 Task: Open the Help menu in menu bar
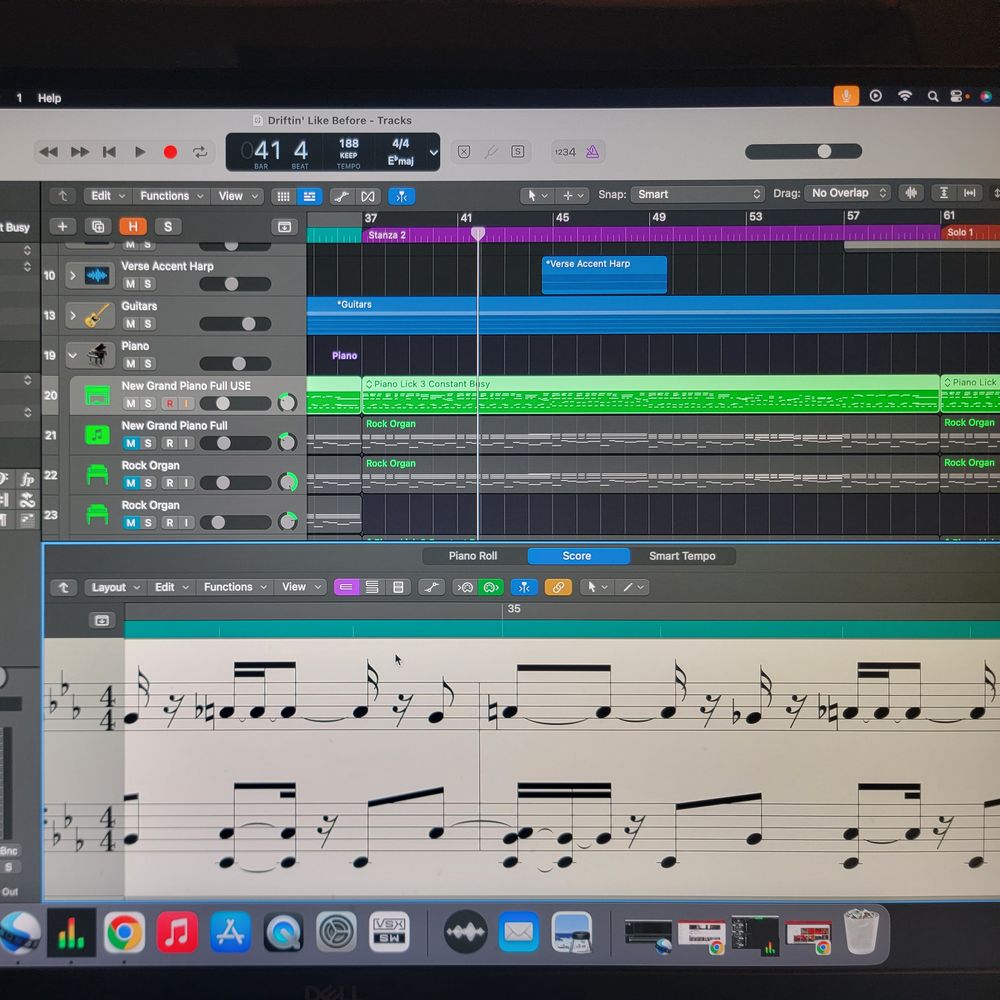pos(49,98)
